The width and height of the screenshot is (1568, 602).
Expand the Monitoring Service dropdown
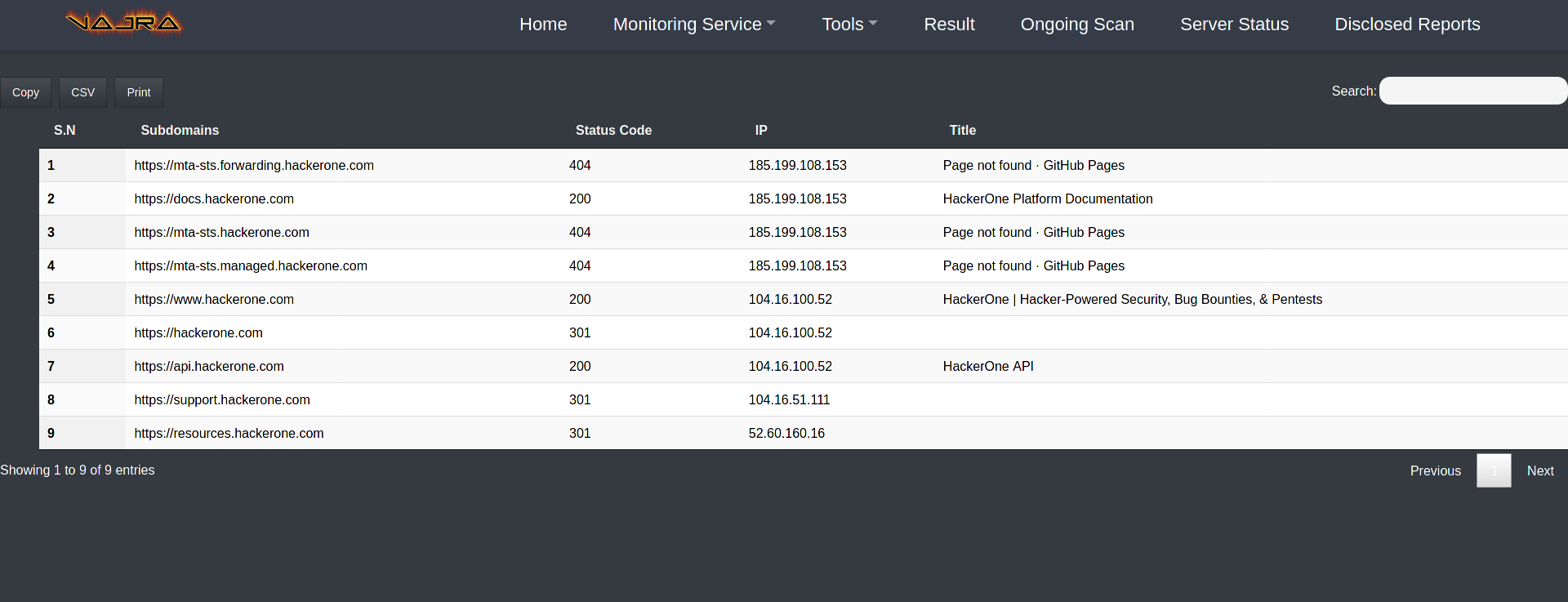[x=694, y=25]
